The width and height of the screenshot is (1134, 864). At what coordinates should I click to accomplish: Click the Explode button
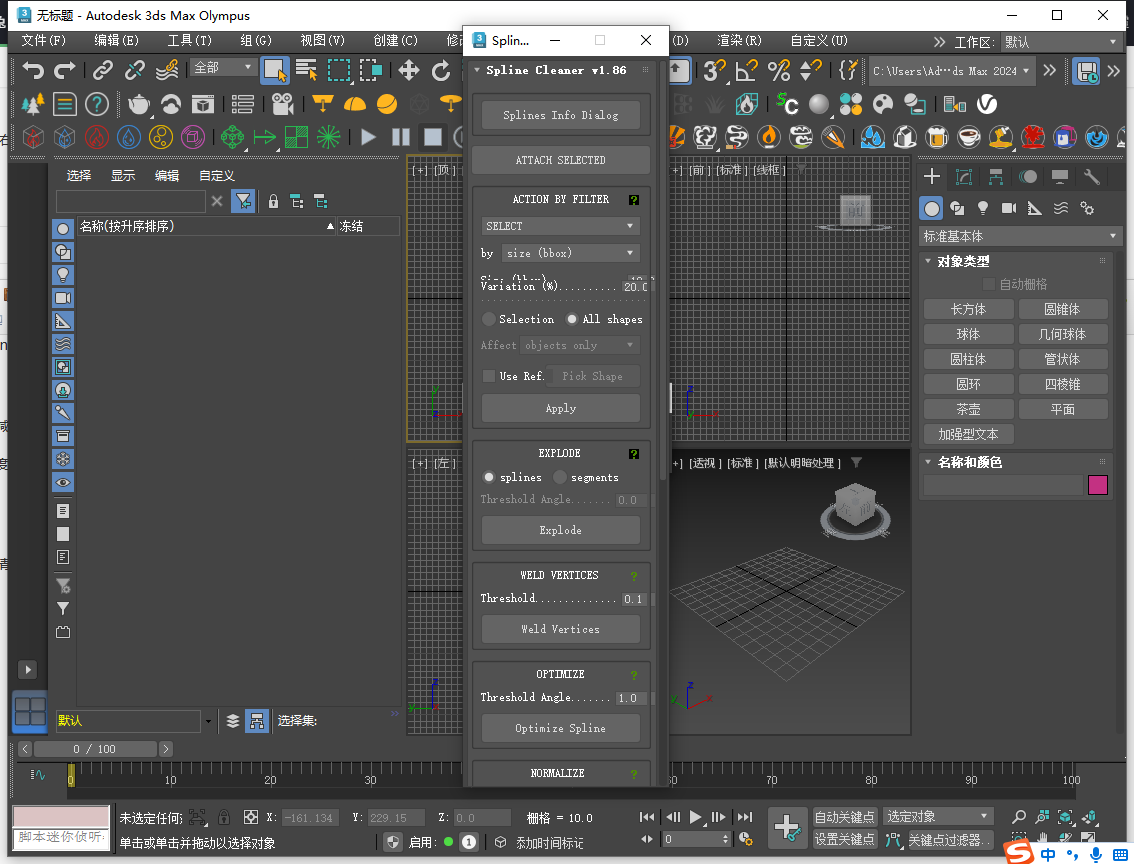[x=560, y=530]
